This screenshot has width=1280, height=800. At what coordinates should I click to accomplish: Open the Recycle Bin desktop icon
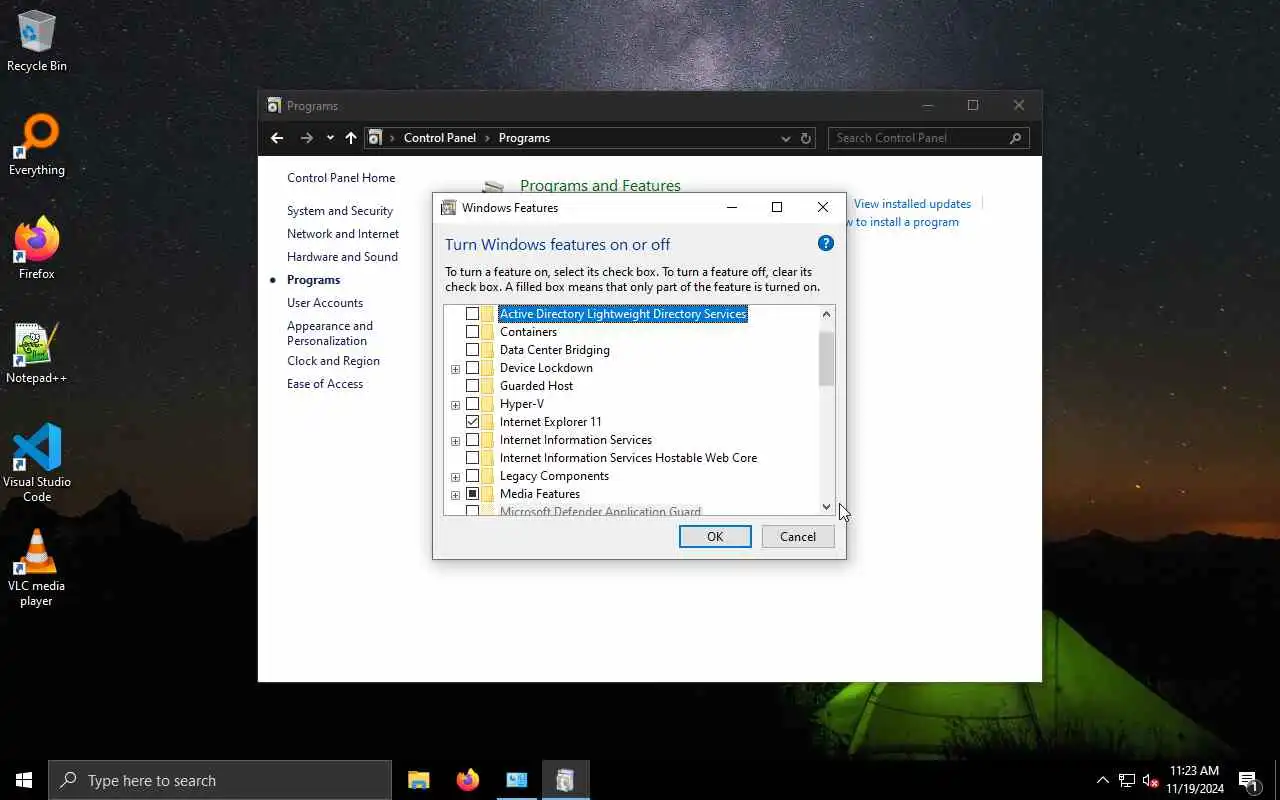point(37,41)
